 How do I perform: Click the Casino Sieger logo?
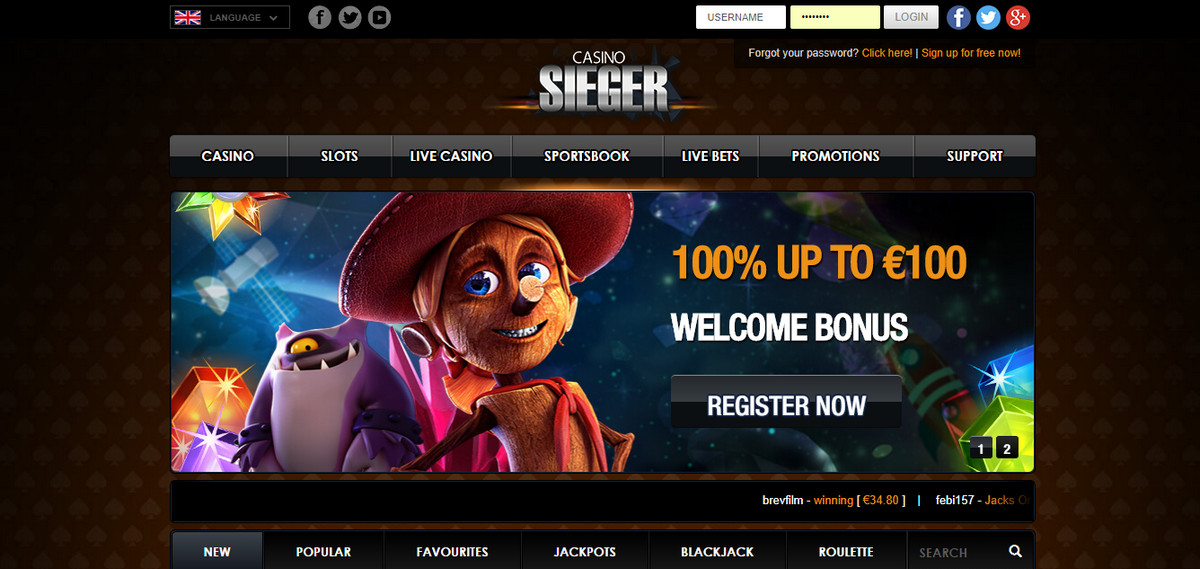(603, 81)
